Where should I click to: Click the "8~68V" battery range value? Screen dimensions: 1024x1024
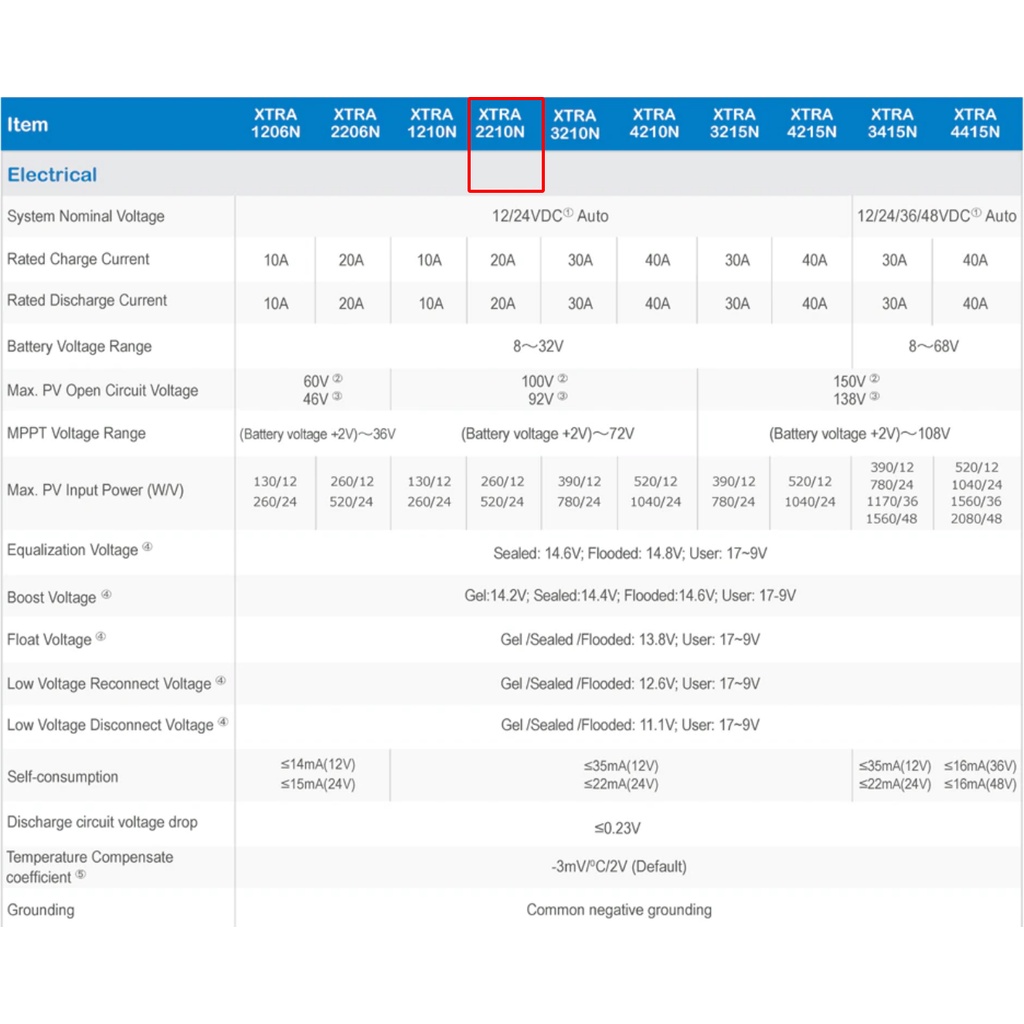point(934,346)
